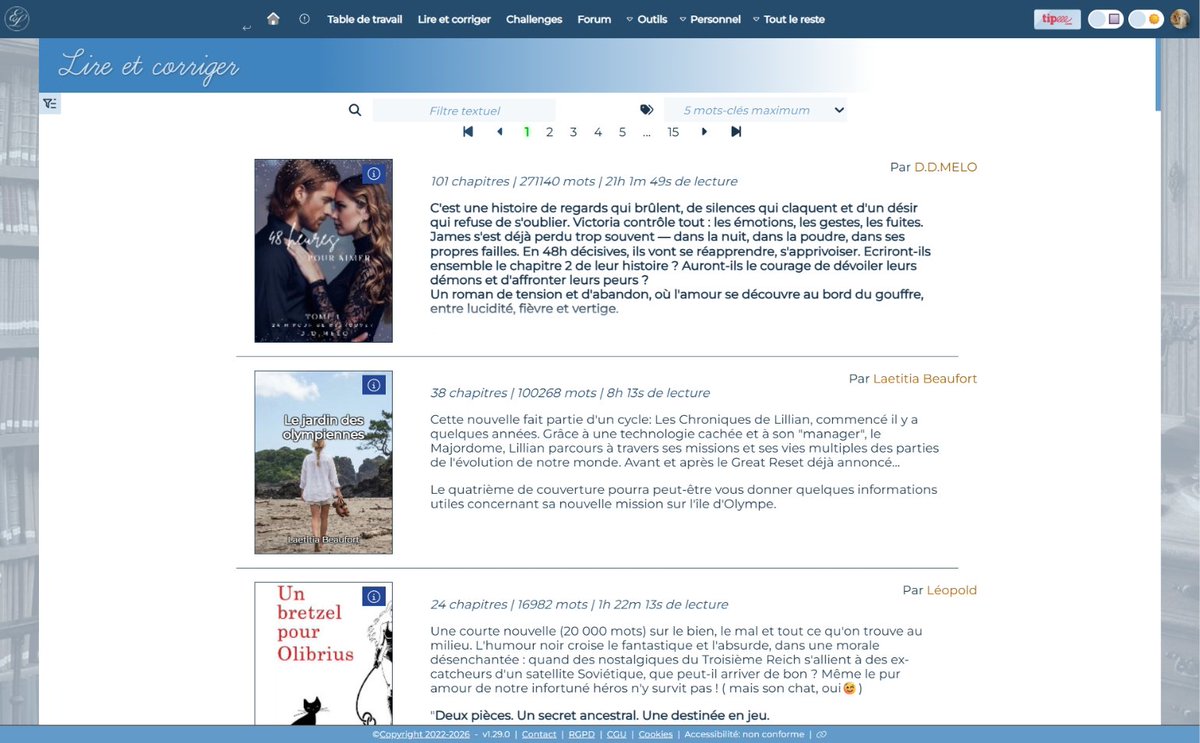1200x743 pixels.
Task: Go to results page 4
Action: point(598,132)
